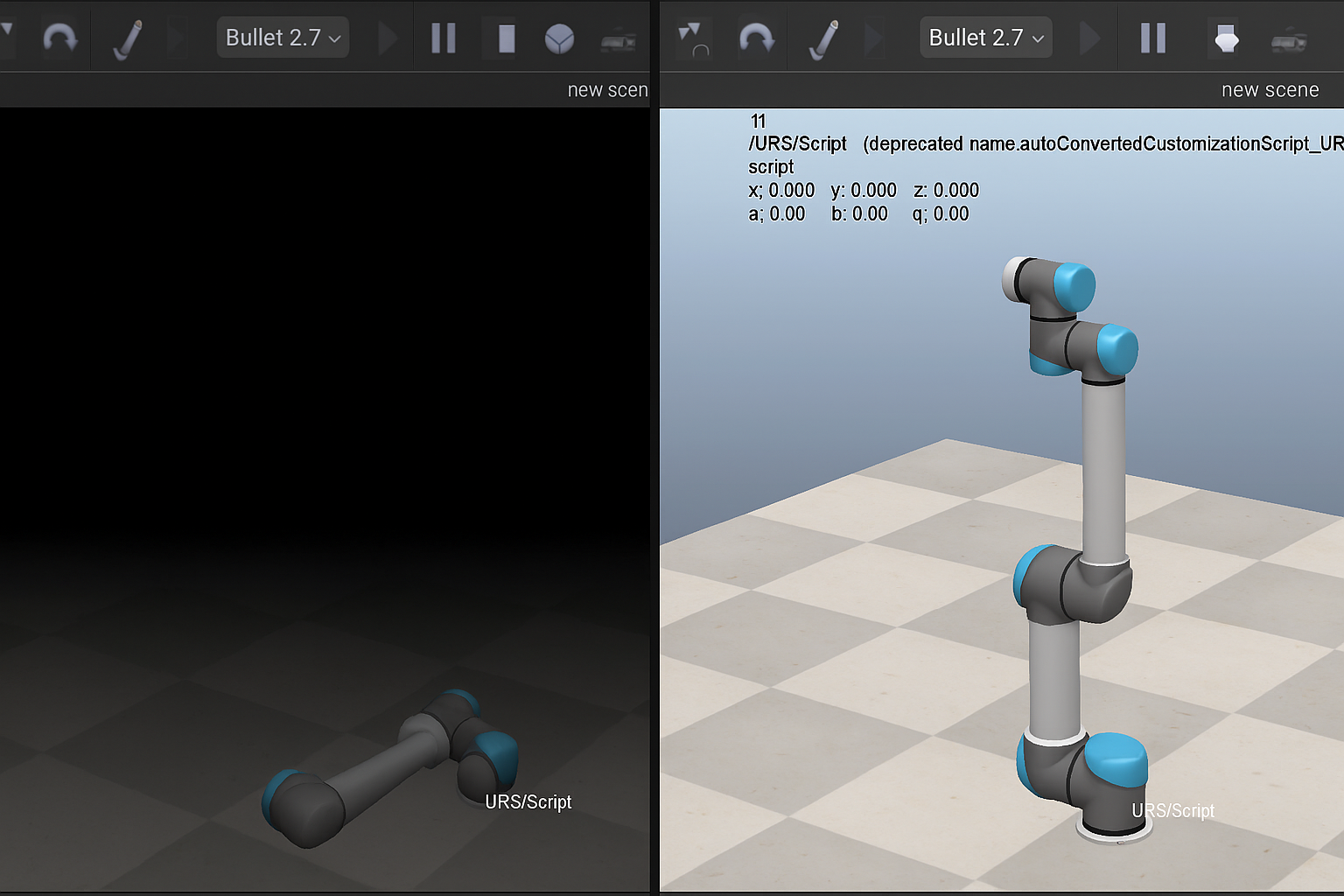The height and width of the screenshot is (896, 1344).
Task: Select the upright UR robot's blue base joint
Action: coord(1116,759)
